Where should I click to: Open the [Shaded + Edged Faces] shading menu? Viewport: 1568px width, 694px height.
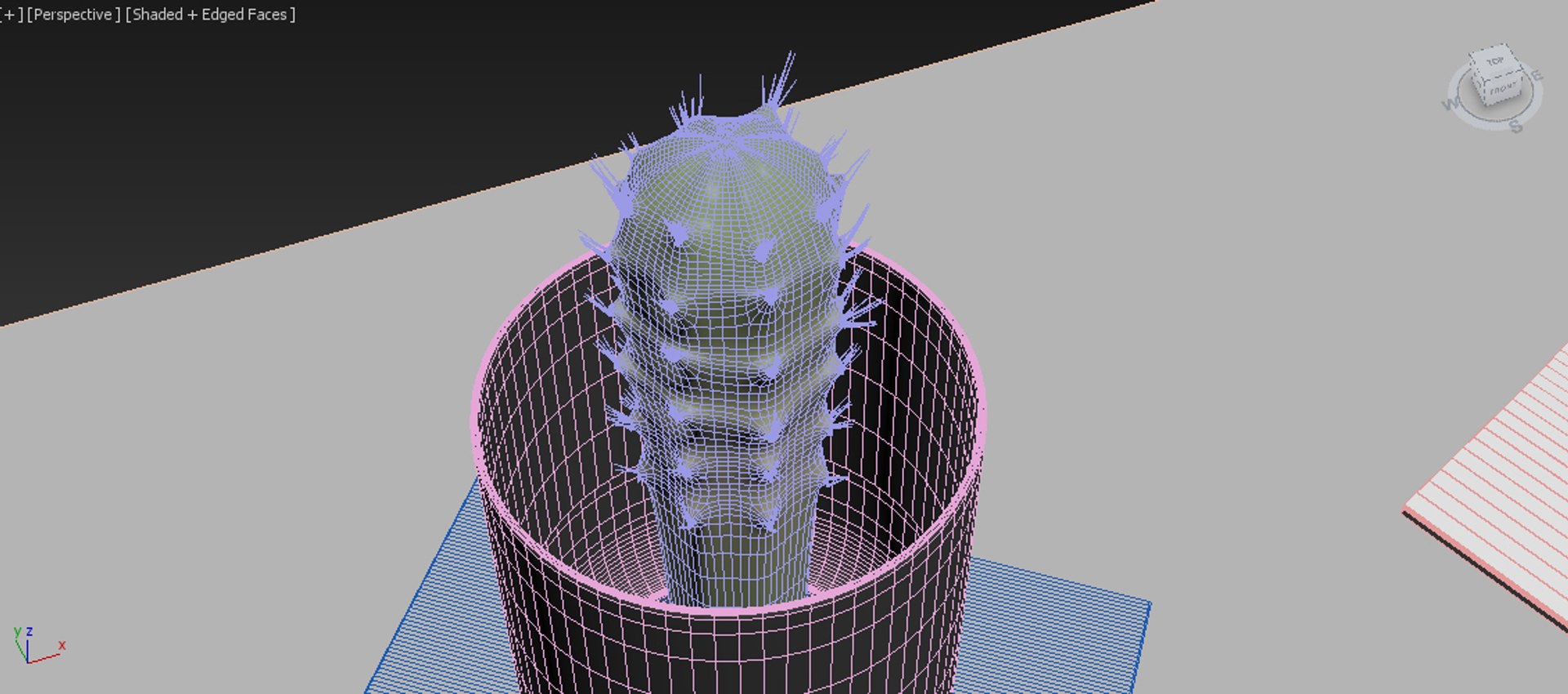pos(211,15)
